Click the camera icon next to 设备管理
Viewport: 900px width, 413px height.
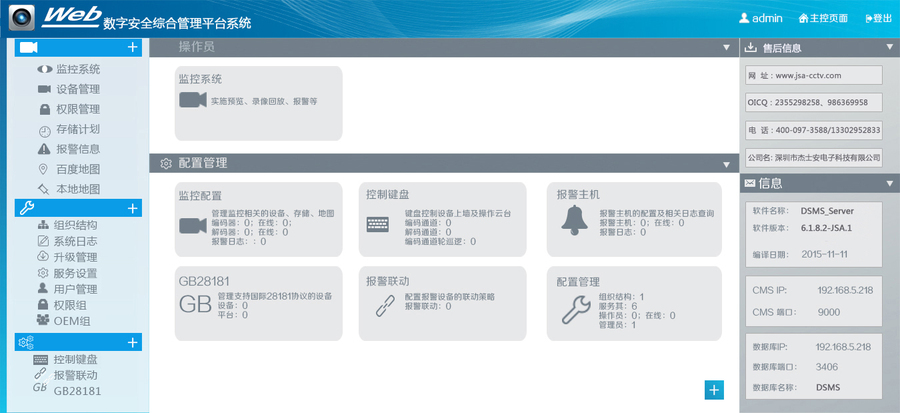click(x=45, y=89)
